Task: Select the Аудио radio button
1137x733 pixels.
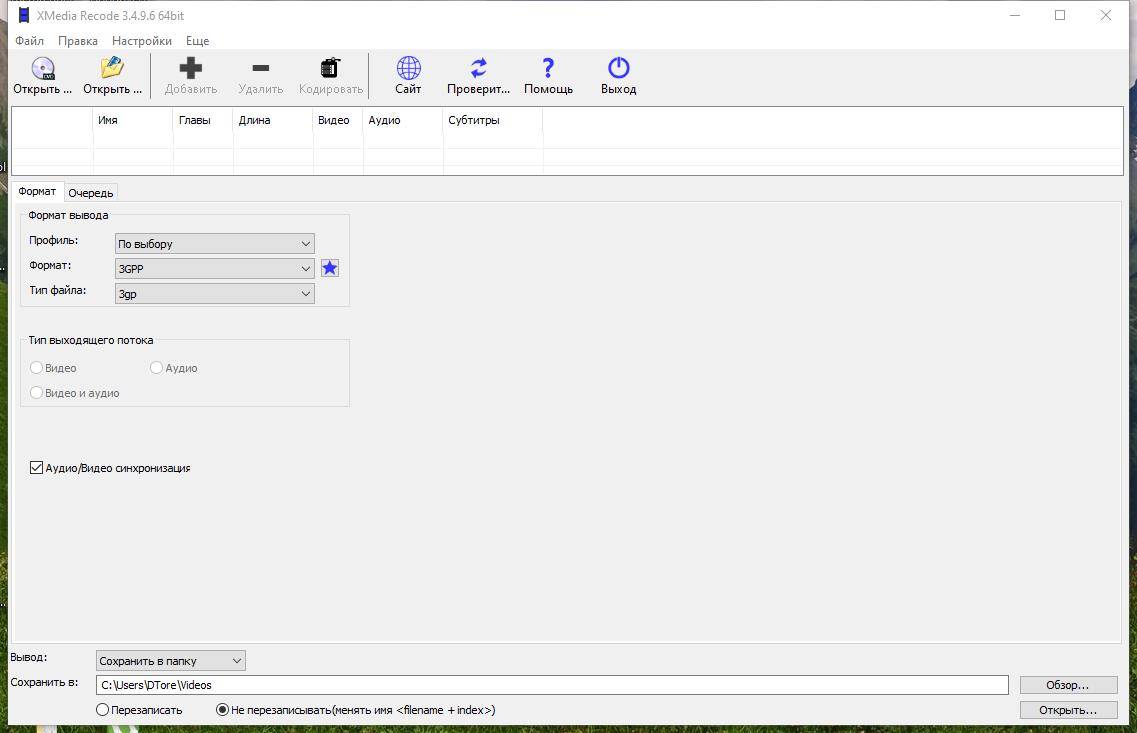Action: coord(156,368)
